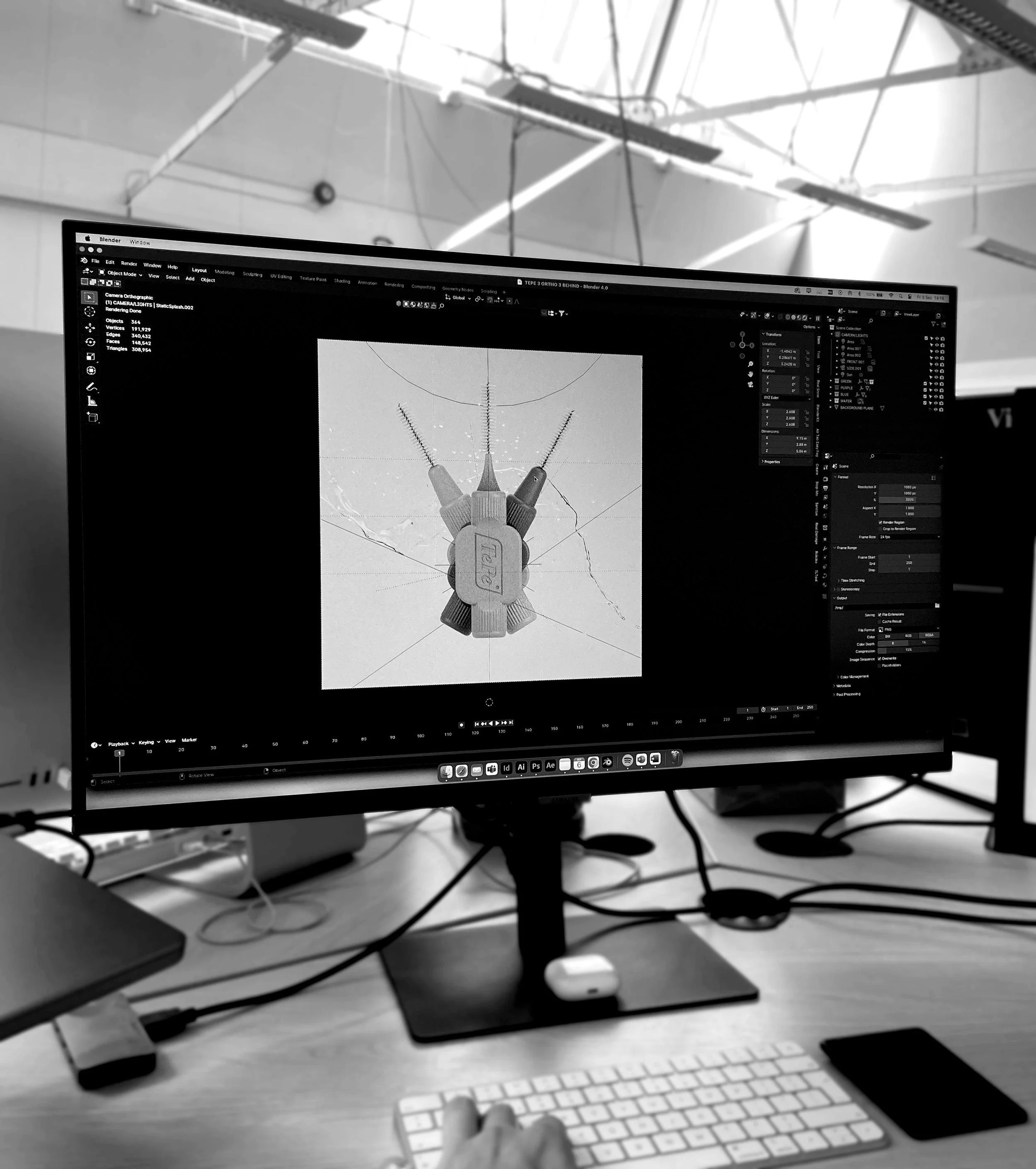Toggle the Overwrite checkbox
1036x1169 pixels.
pos(880,659)
